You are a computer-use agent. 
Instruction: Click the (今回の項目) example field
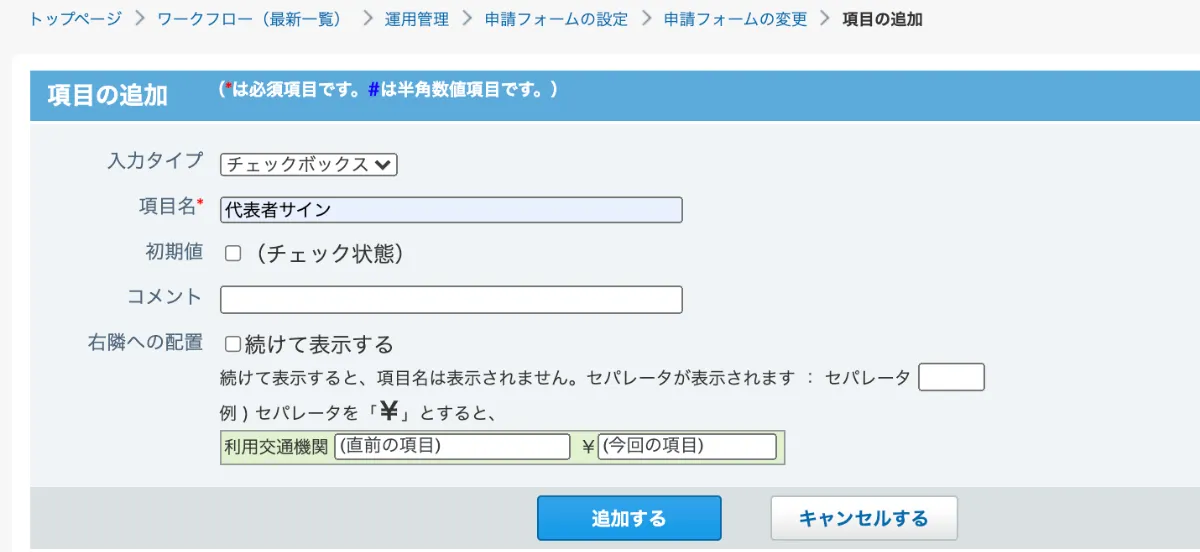pos(687,447)
